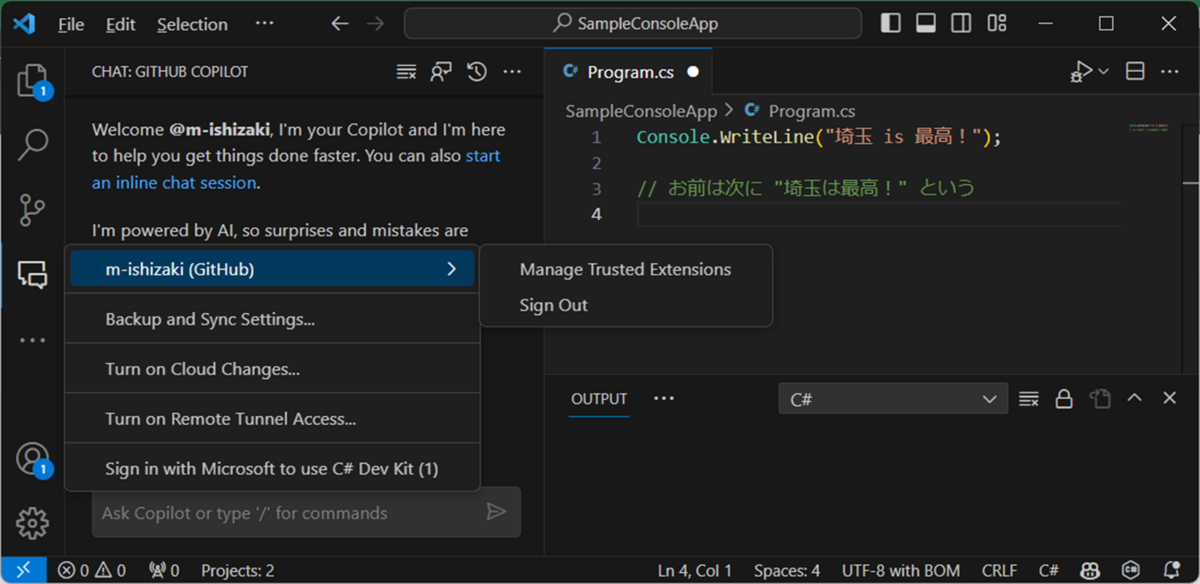Open the C# output channel dropdown
Image resolution: width=1200 pixels, height=584 pixels.
892,399
